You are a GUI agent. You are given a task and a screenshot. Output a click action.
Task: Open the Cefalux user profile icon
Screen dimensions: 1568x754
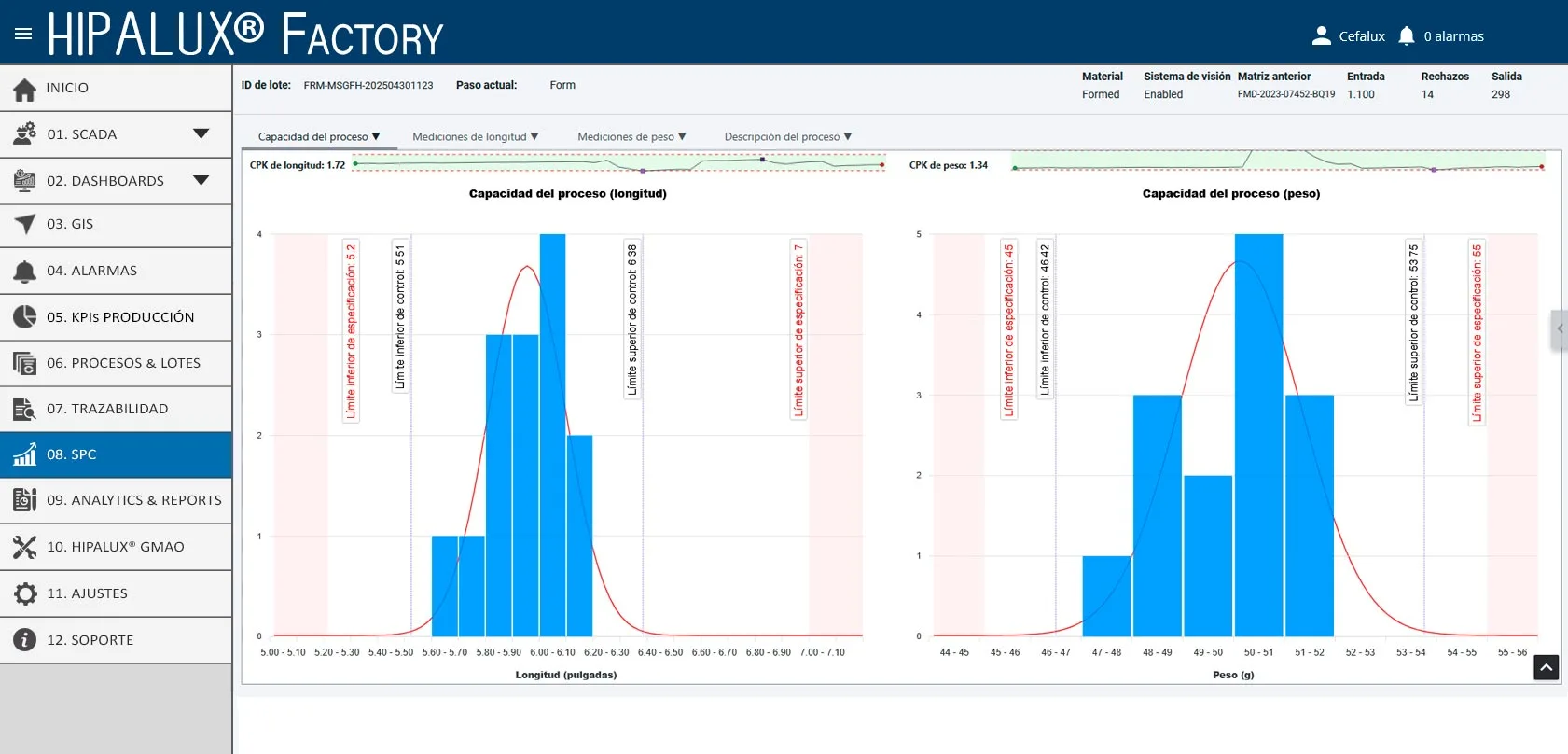[x=1321, y=35]
